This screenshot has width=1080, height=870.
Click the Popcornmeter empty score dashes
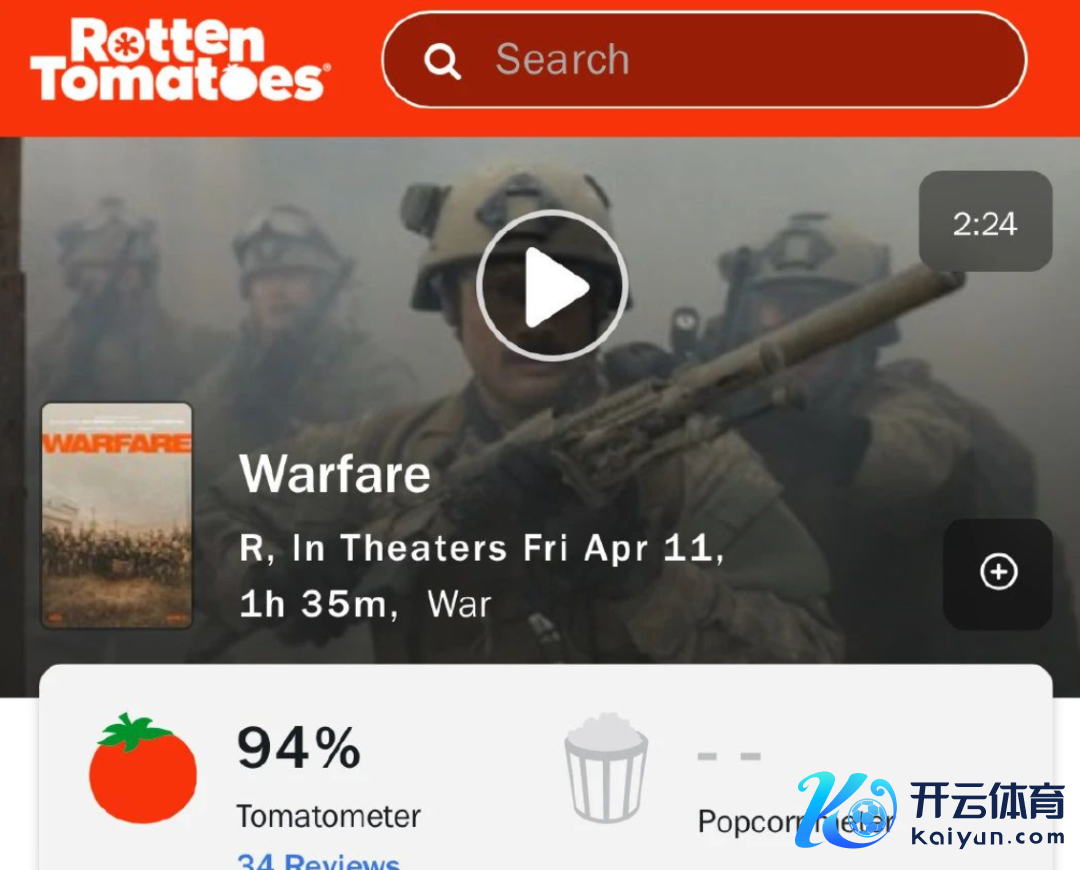pyautogui.click(x=729, y=756)
